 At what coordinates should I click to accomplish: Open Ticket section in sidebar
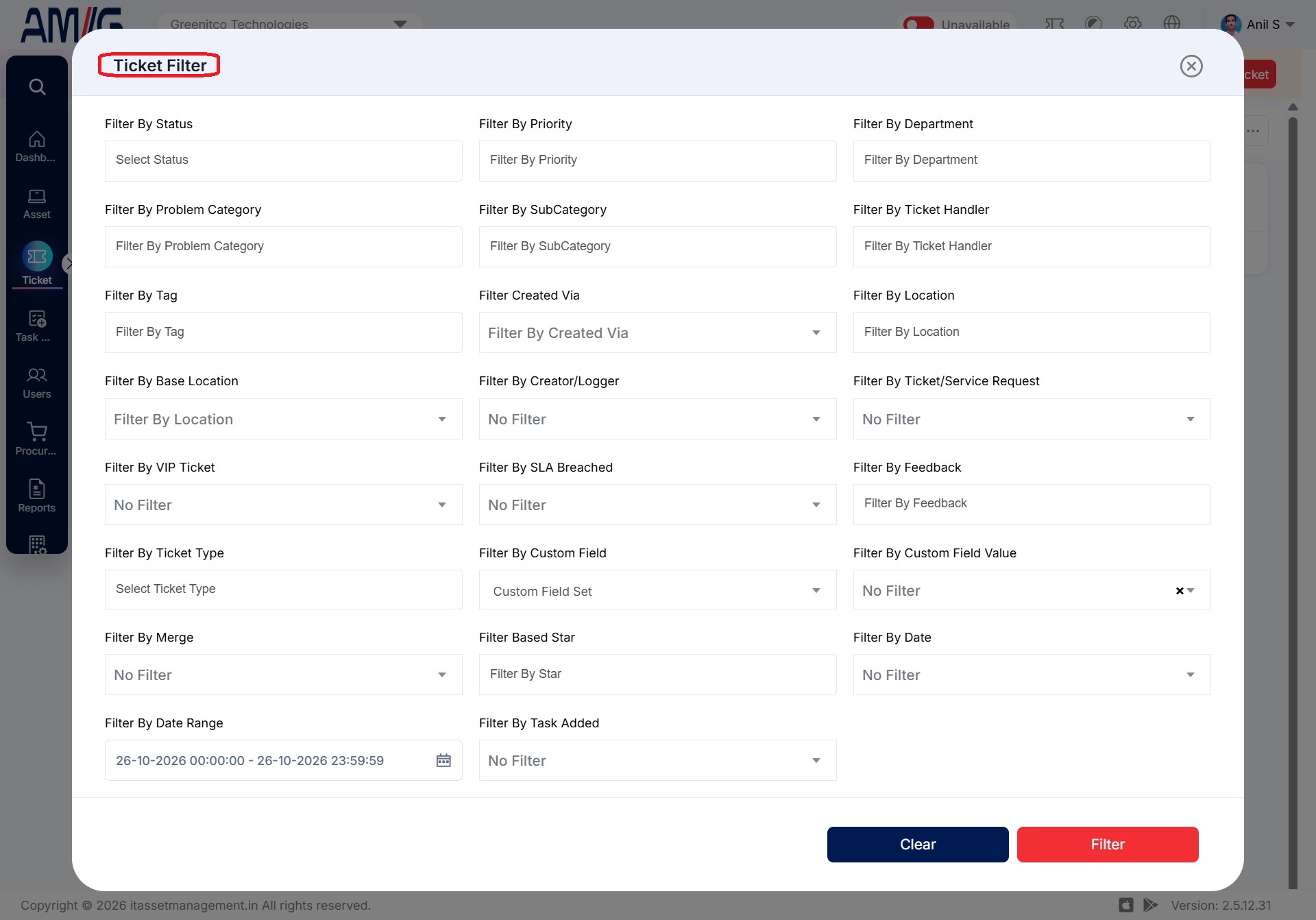pyautogui.click(x=36, y=264)
